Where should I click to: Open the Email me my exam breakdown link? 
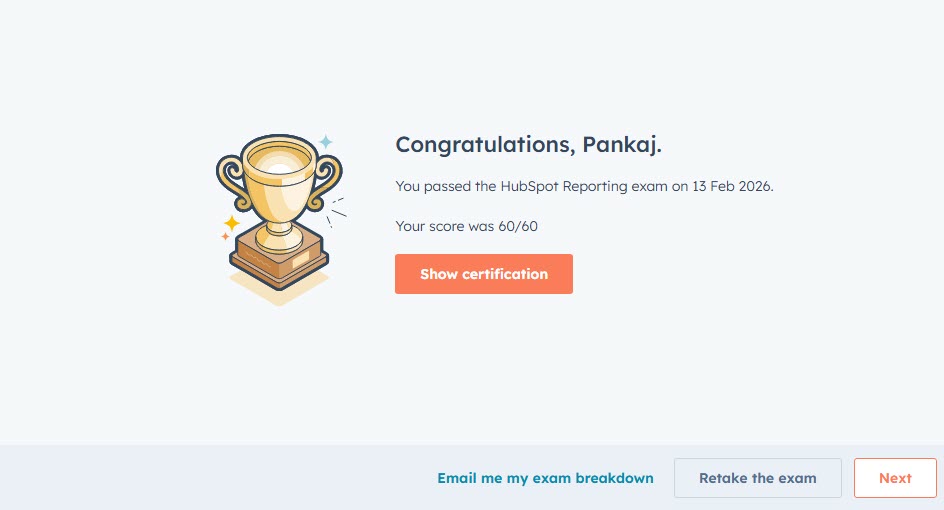click(x=545, y=478)
